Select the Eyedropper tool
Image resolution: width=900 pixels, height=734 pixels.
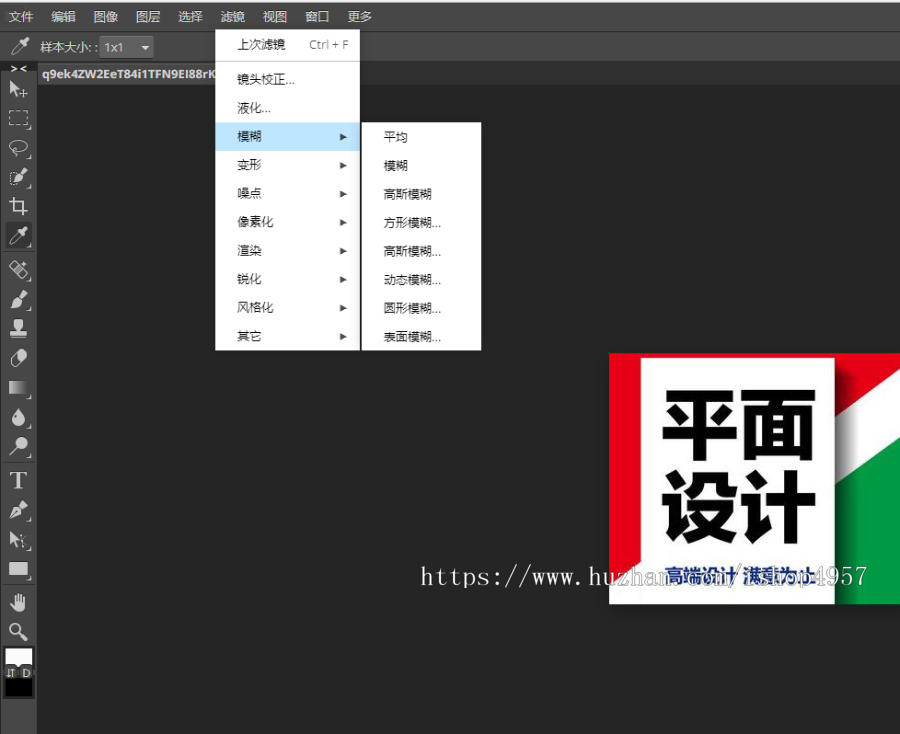coord(18,236)
